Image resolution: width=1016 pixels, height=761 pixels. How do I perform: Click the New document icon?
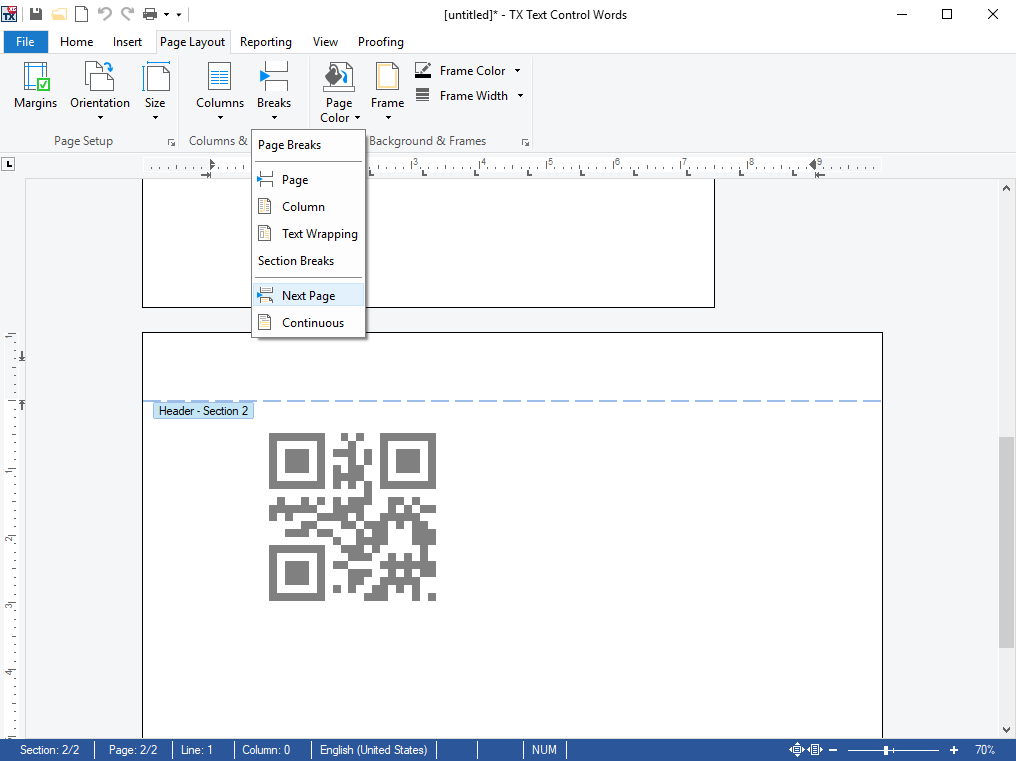coord(82,14)
